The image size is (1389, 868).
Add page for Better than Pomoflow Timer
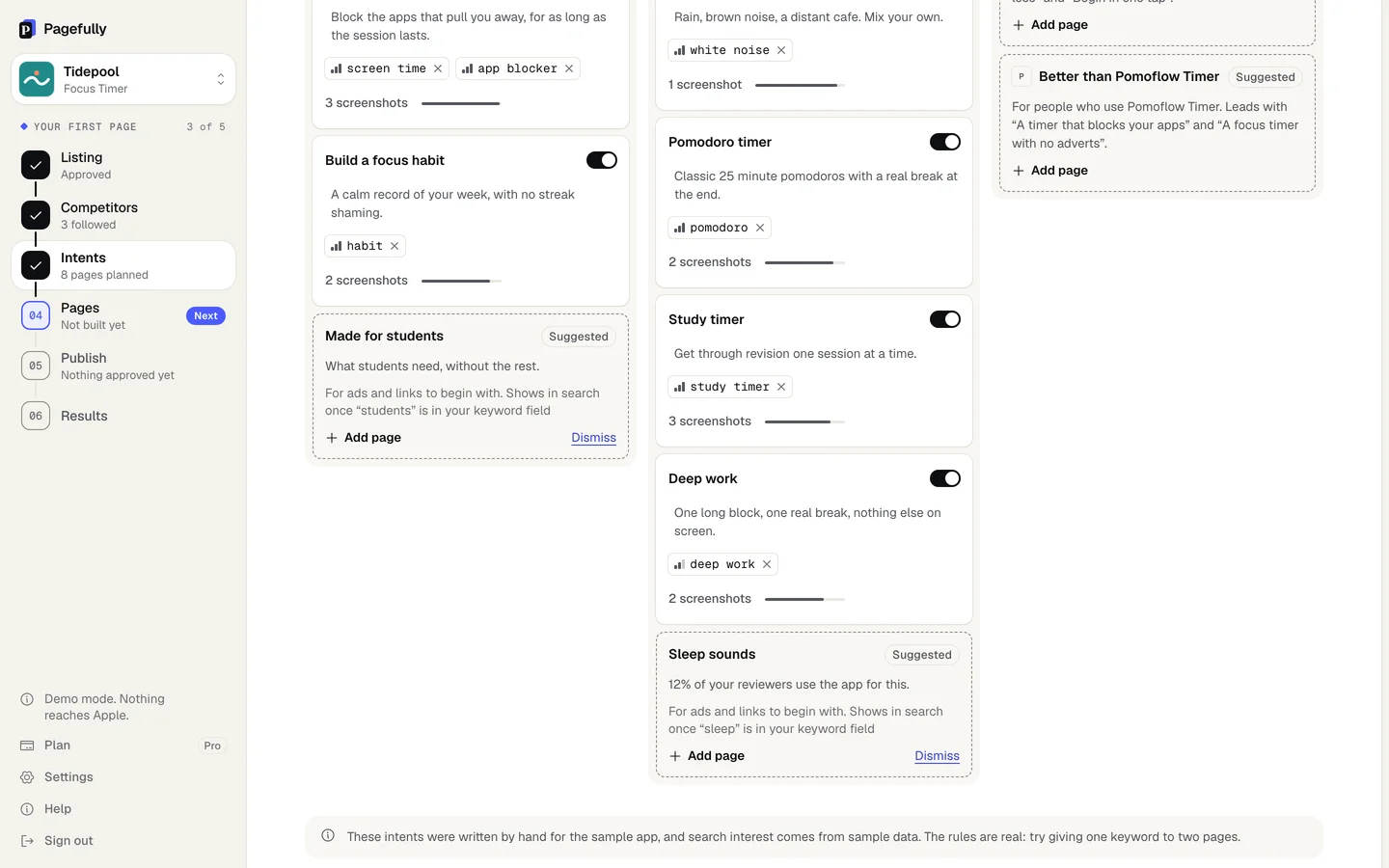pos(1050,171)
